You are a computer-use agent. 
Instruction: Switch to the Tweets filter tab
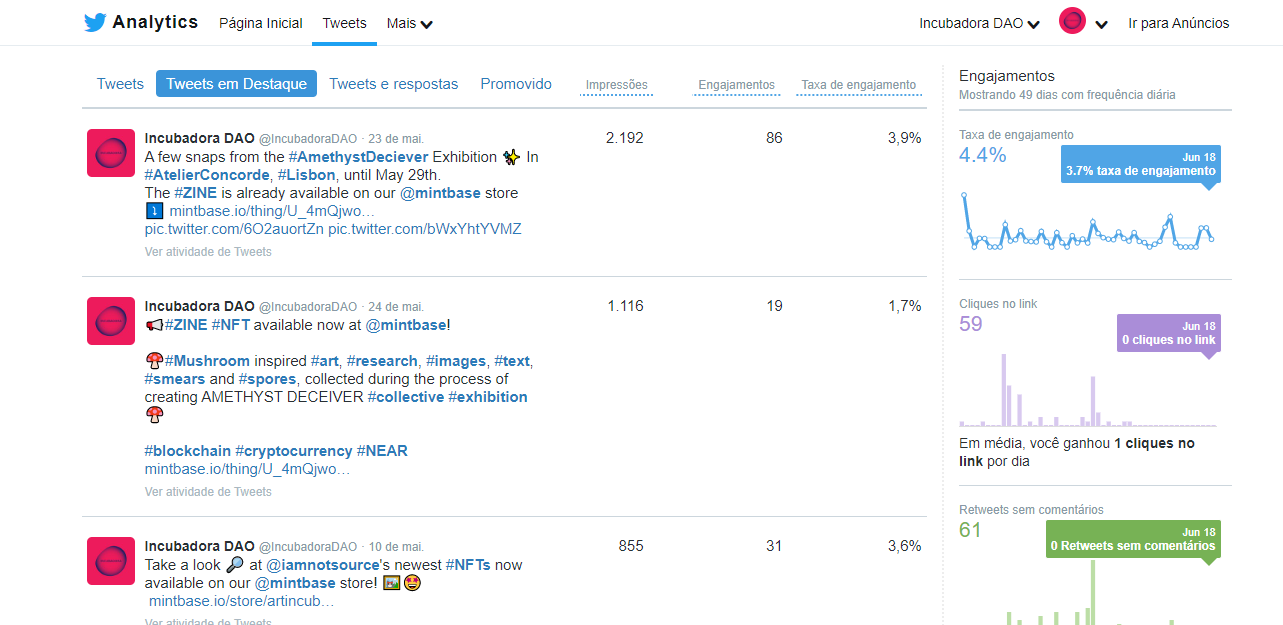(x=120, y=84)
